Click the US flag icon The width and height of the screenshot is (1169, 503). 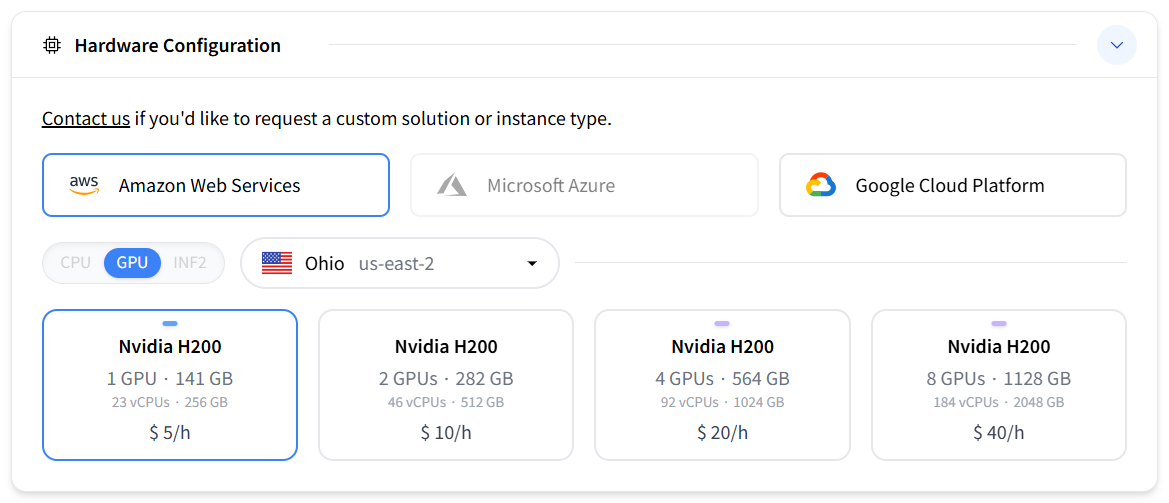[x=277, y=263]
